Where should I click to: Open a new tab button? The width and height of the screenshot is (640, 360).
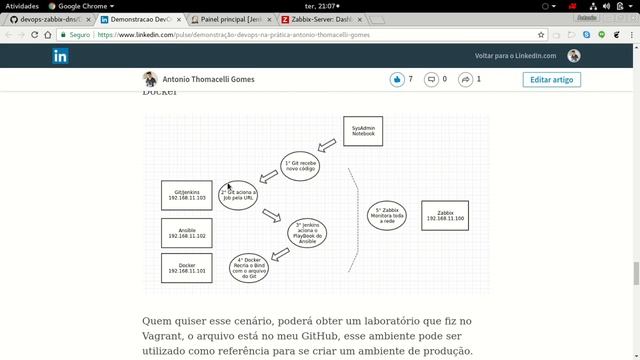coord(377,19)
